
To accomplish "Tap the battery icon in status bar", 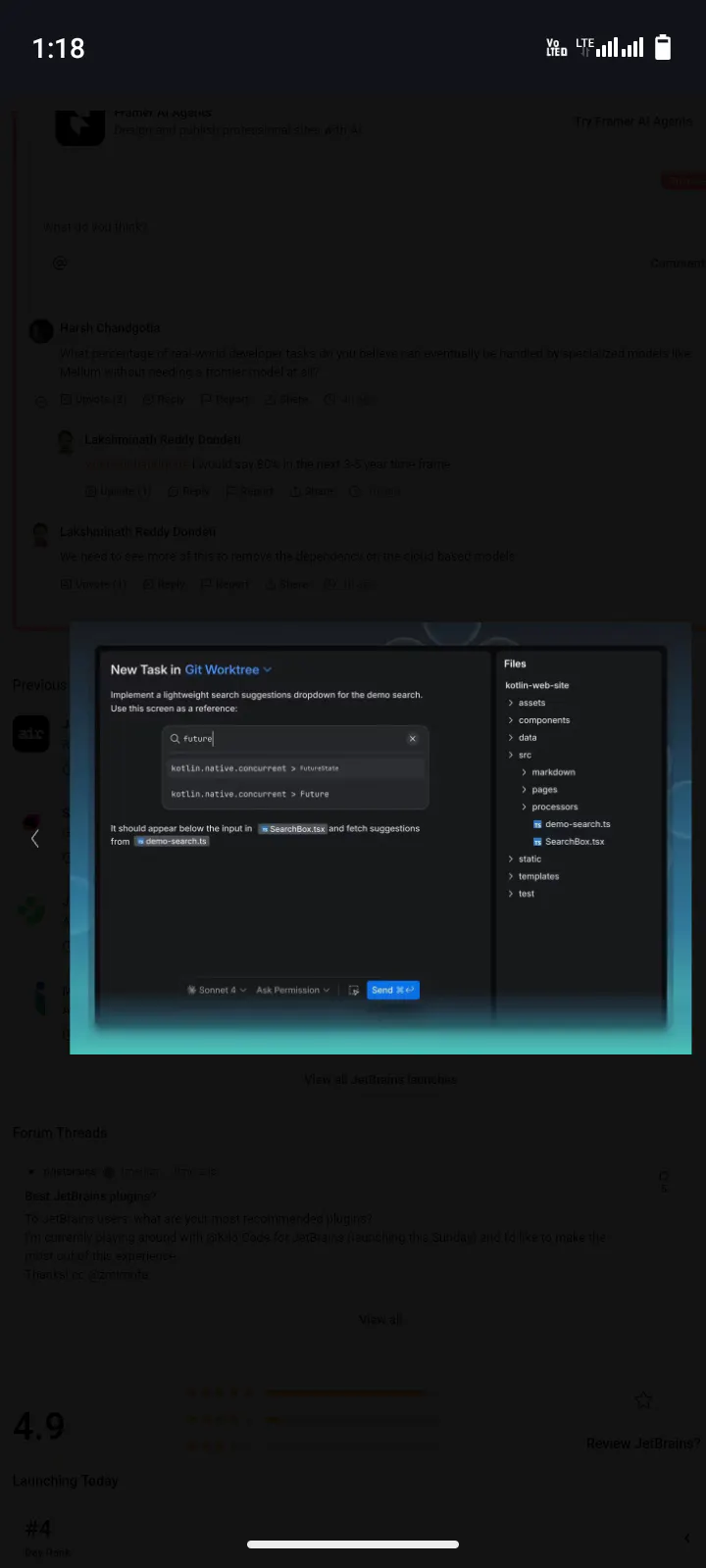I will pyautogui.click(x=663, y=47).
